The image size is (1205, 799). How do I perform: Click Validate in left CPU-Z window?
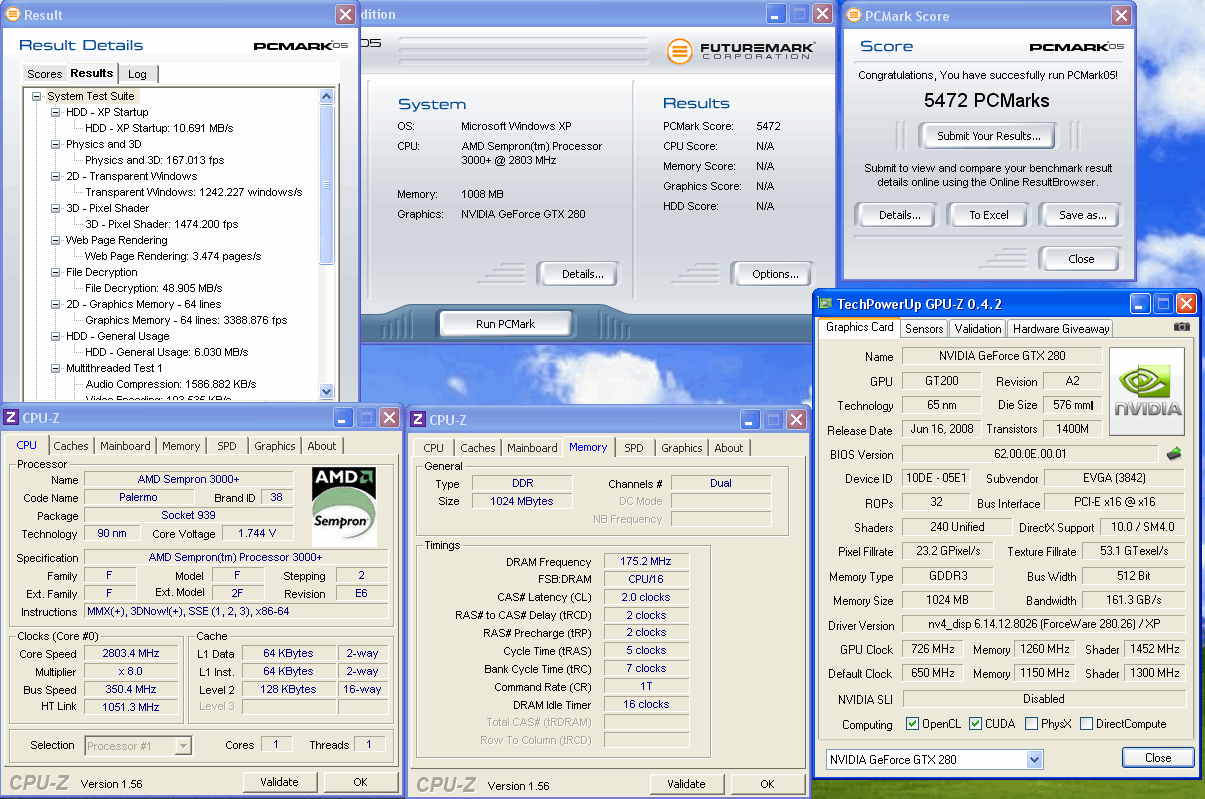pos(279,782)
